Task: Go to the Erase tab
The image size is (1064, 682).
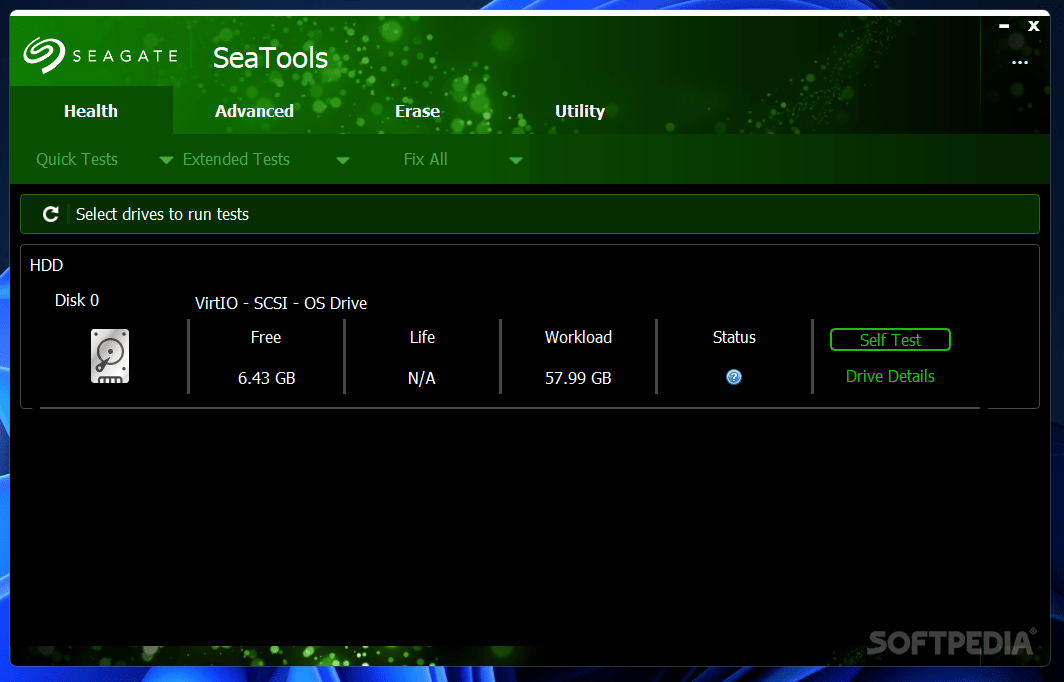Action: (417, 111)
